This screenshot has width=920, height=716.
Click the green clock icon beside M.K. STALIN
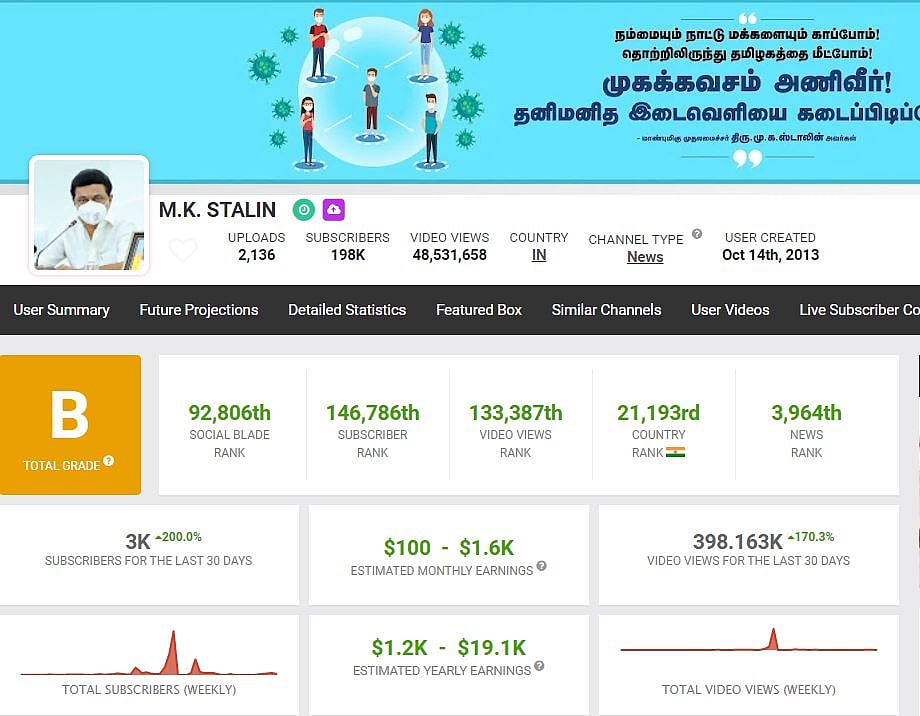(303, 210)
